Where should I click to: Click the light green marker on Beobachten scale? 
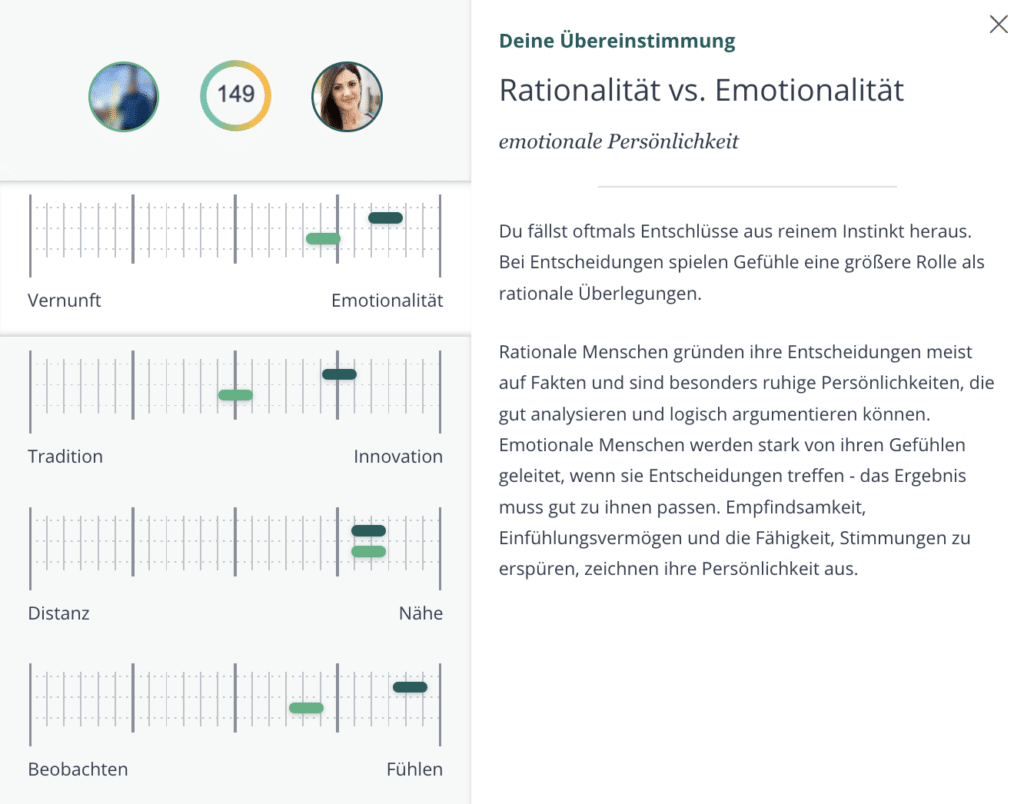coord(306,708)
